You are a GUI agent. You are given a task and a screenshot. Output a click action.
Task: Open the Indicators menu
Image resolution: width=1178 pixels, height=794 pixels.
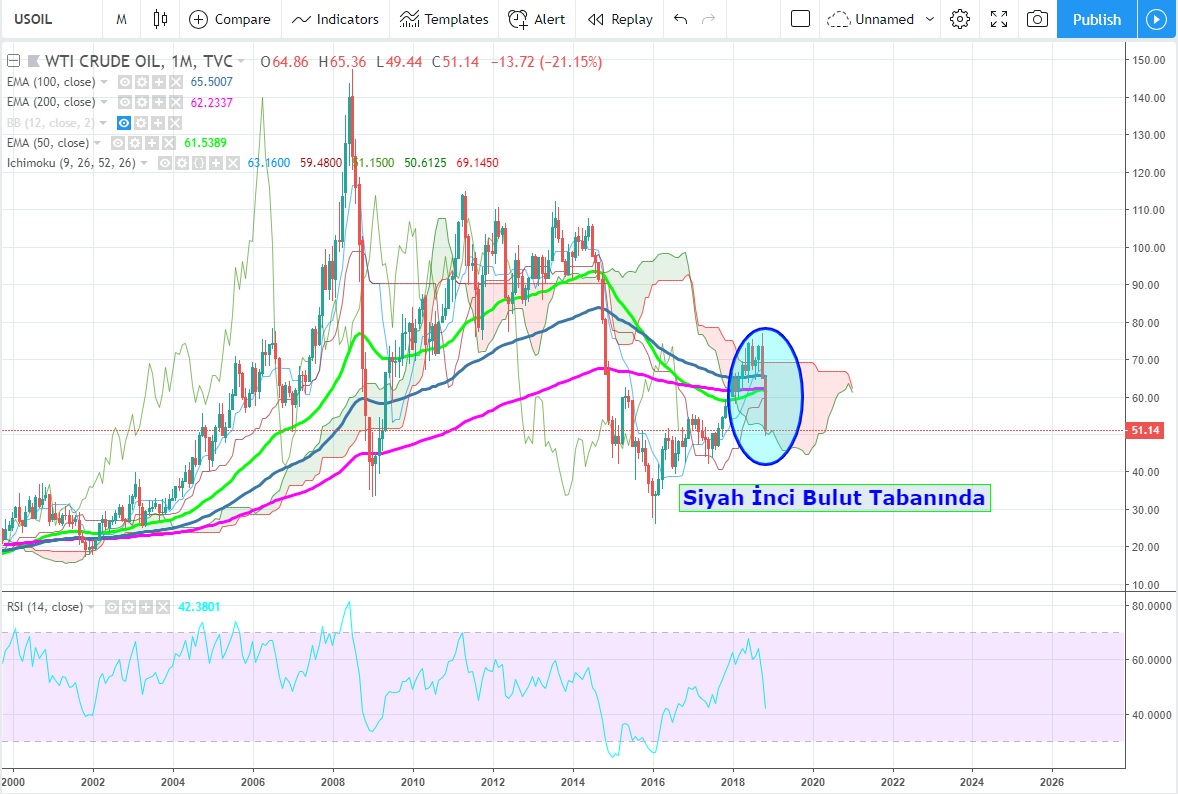[x=335, y=19]
